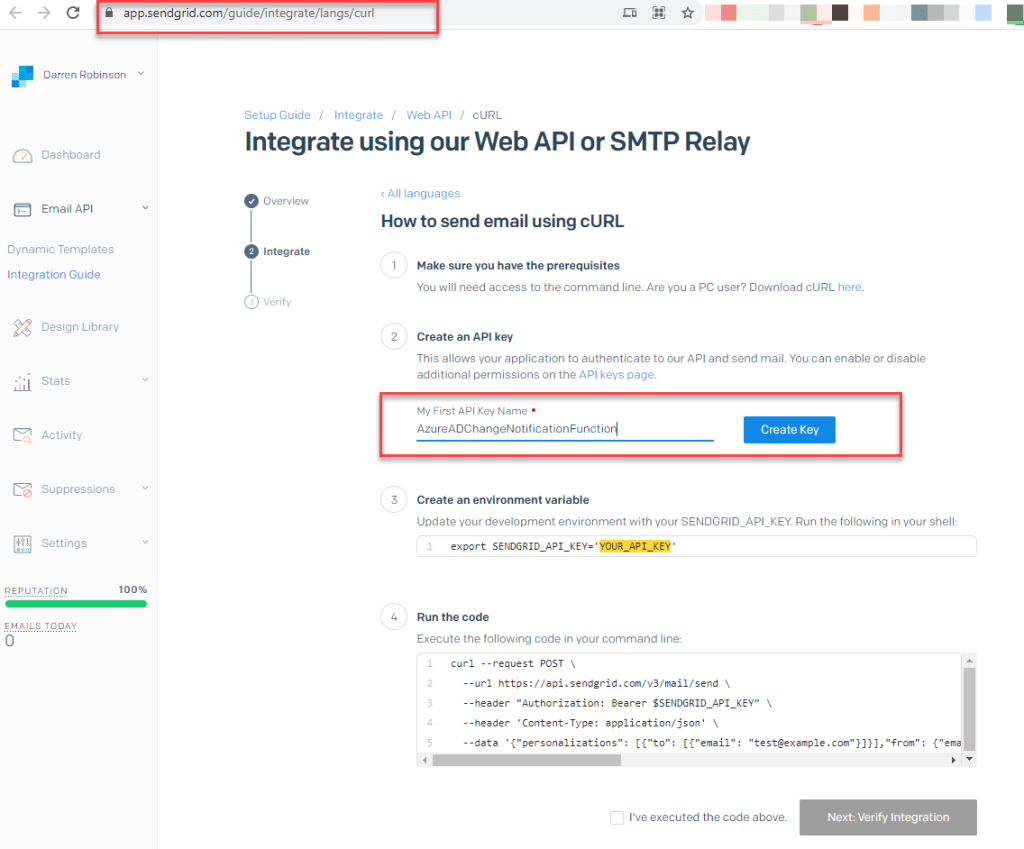Viewport: 1024px width, 849px height.
Task: Collapse the Email API menu chevron
Action: pos(145,208)
